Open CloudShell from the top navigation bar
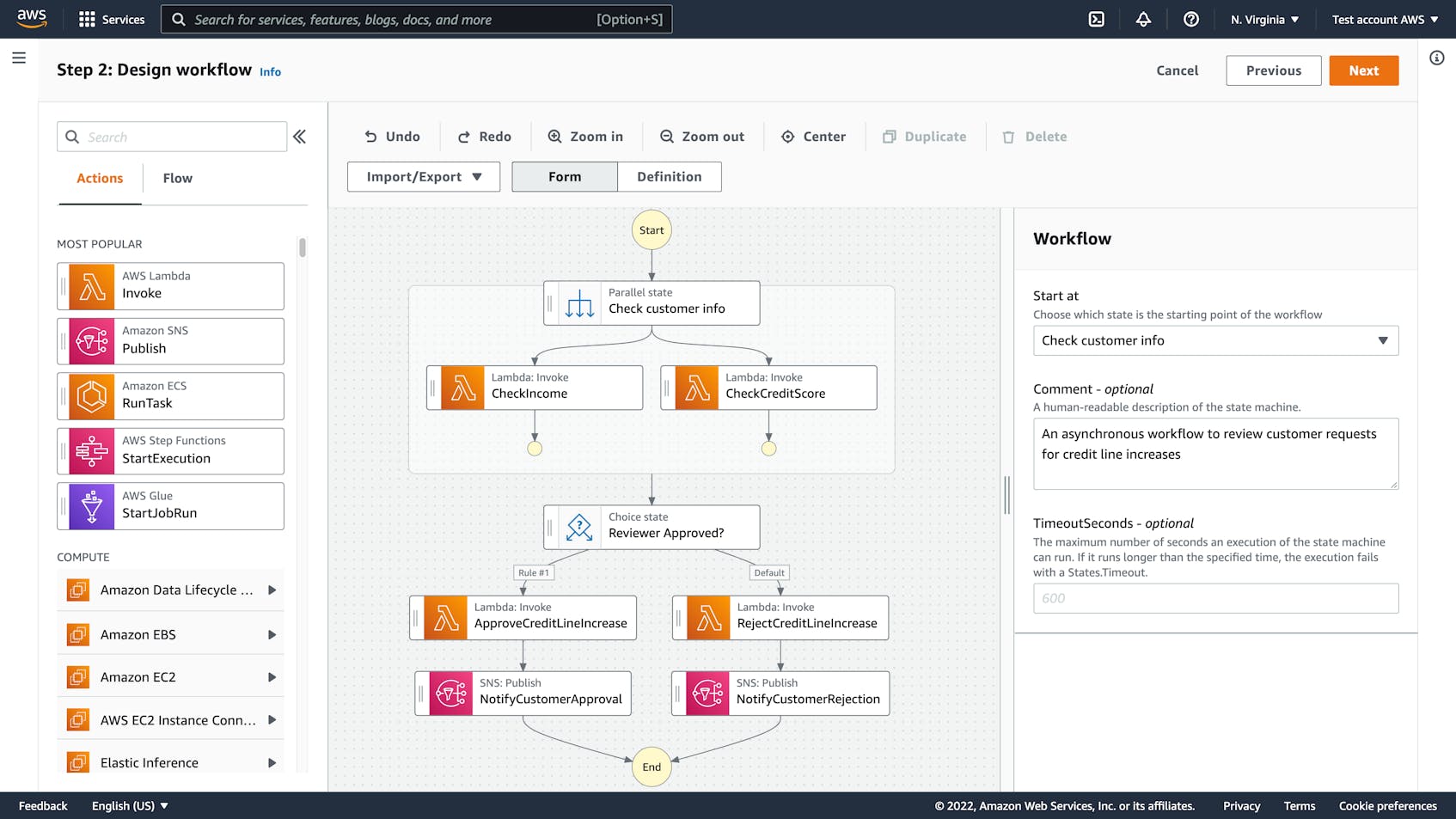 click(x=1096, y=18)
